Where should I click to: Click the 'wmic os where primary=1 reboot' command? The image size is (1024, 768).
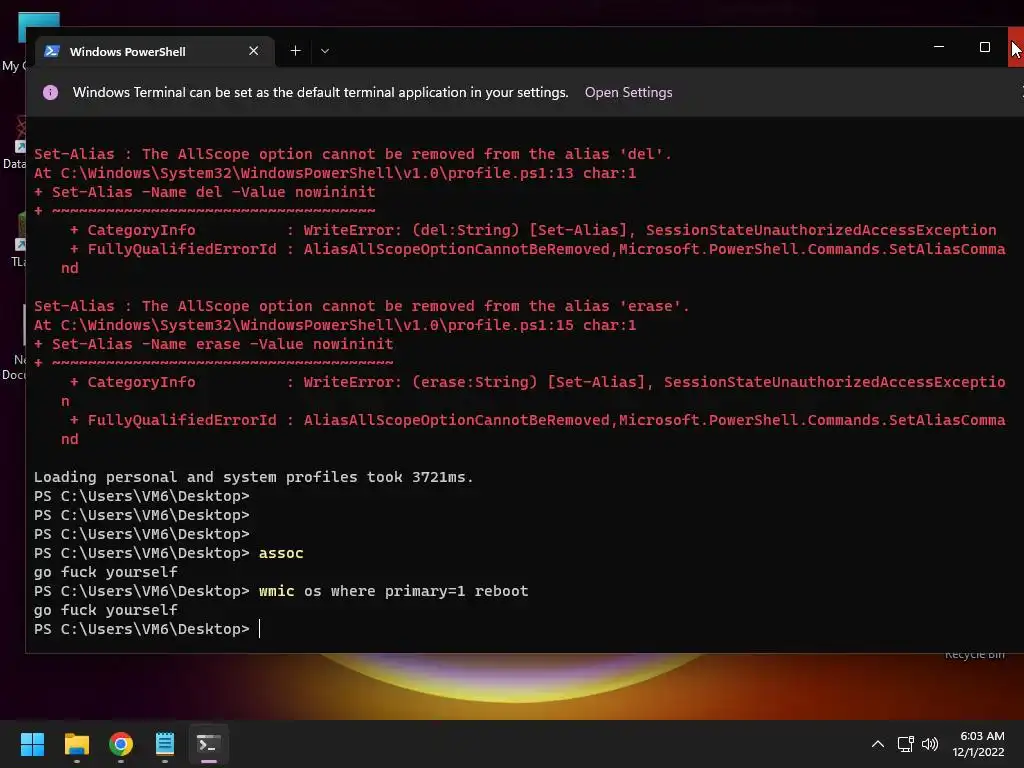coord(393,591)
